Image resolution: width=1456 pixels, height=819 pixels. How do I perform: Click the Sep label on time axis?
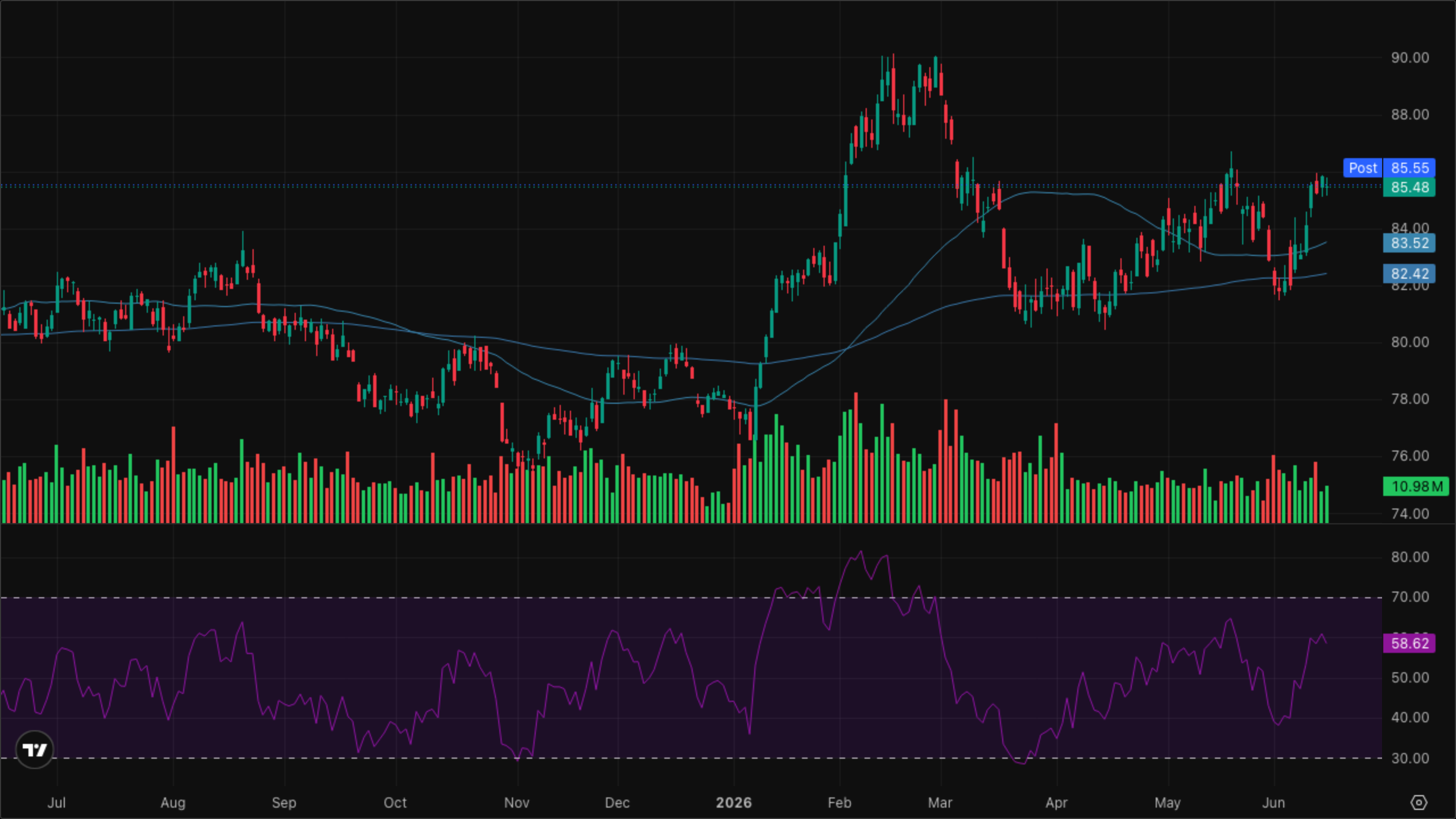coord(284,803)
